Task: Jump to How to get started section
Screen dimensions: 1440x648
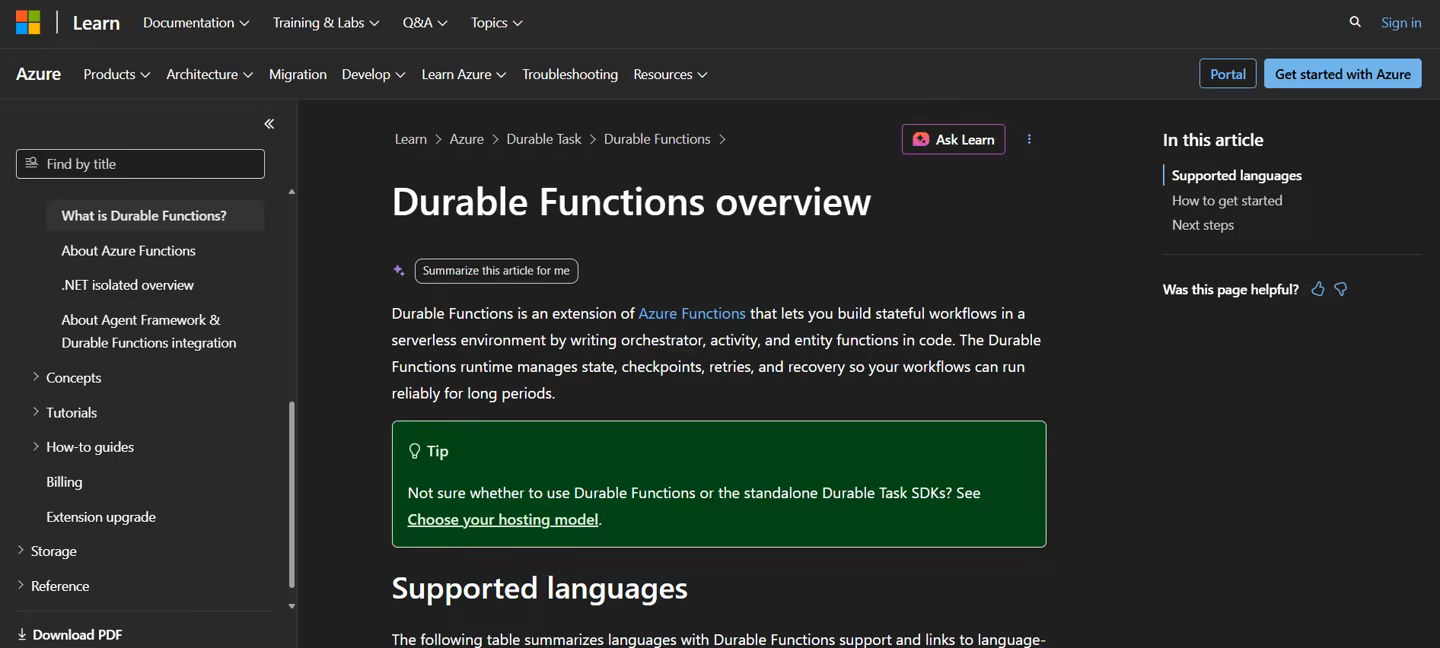Action: pos(1227,200)
